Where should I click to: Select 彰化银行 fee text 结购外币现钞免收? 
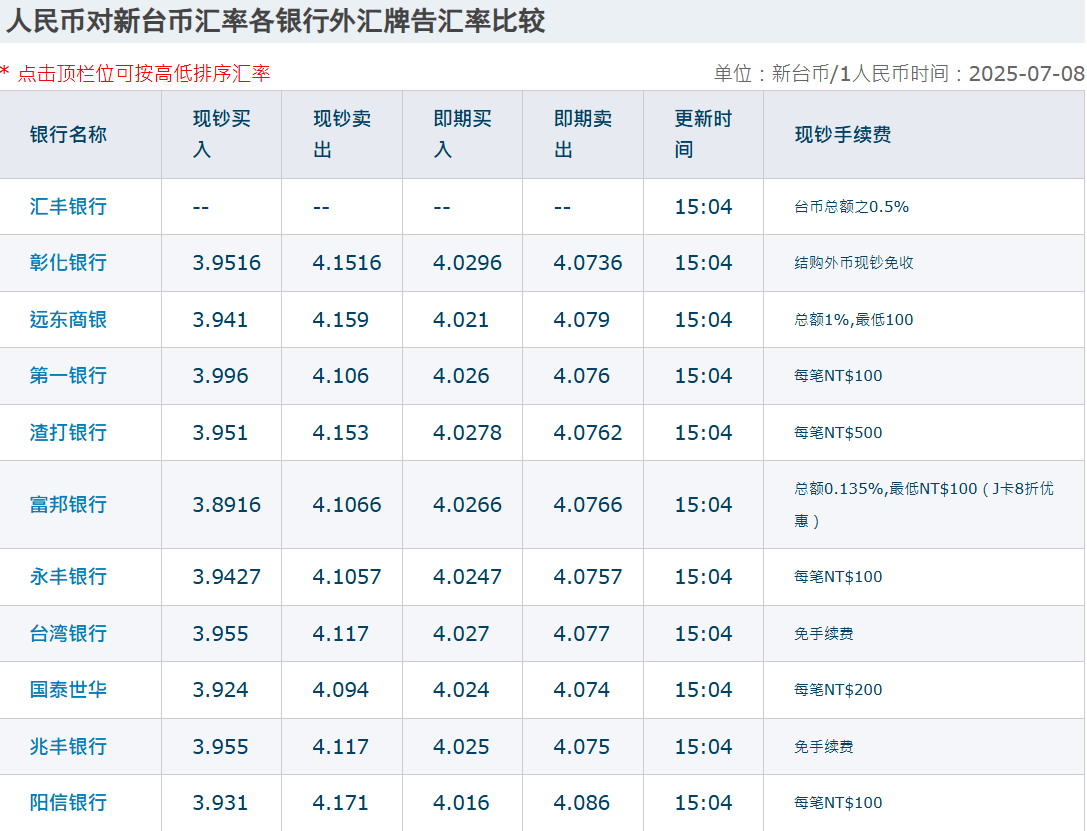click(853, 263)
